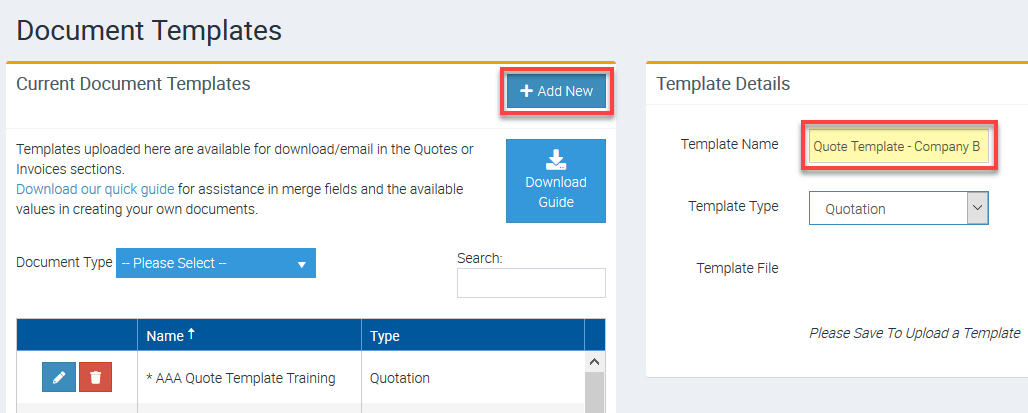Open the Document Type dropdown
The image size is (1028, 413).
[x=216, y=263]
